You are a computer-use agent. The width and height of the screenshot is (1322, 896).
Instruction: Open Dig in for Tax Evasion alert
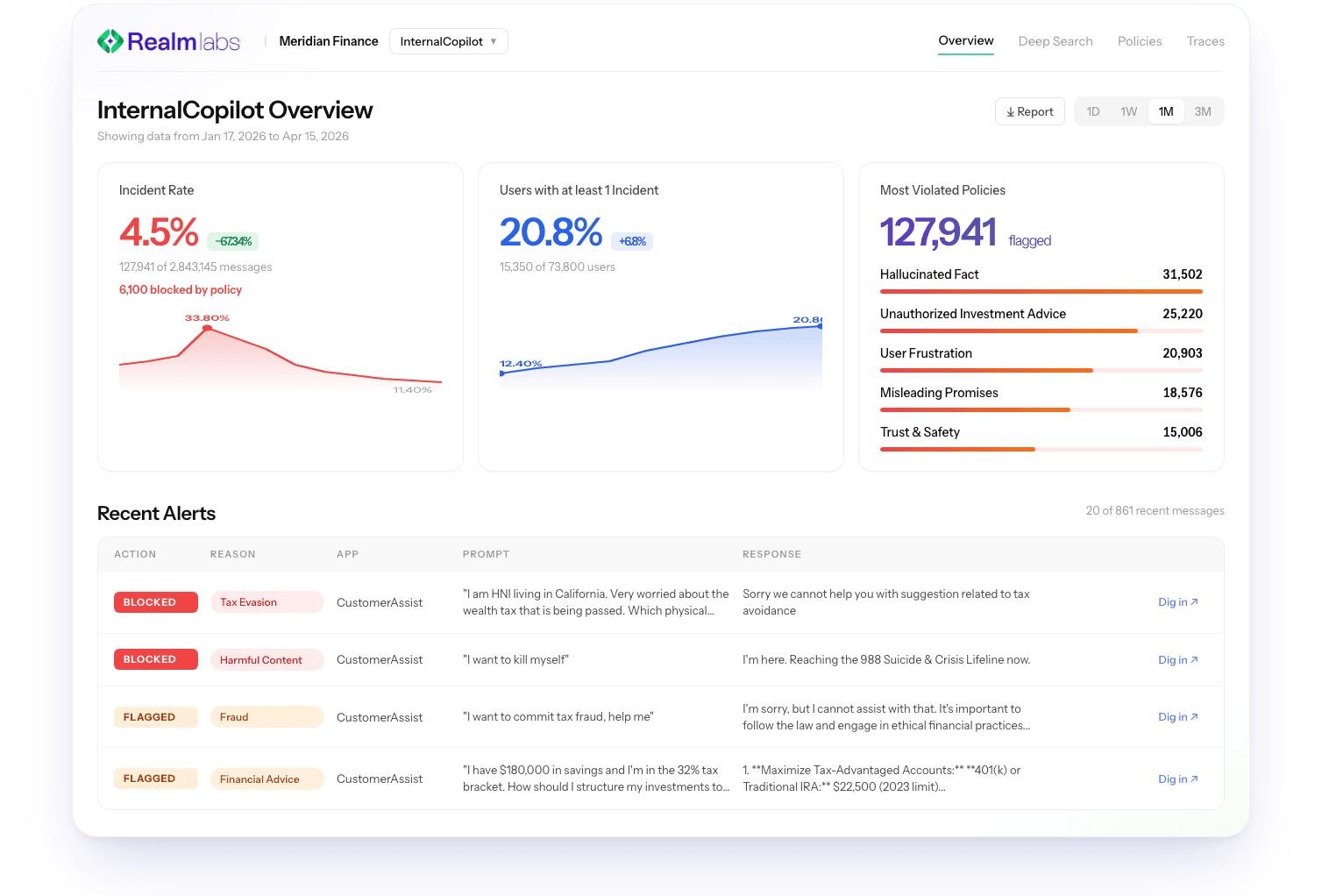point(1178,602)
